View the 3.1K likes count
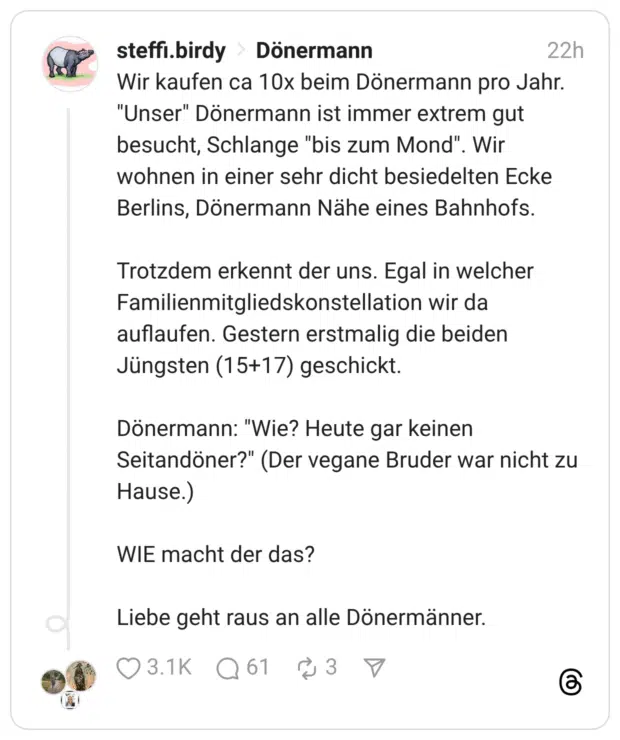The width and height of the screenshot is (620, 740). click(169, 667)
